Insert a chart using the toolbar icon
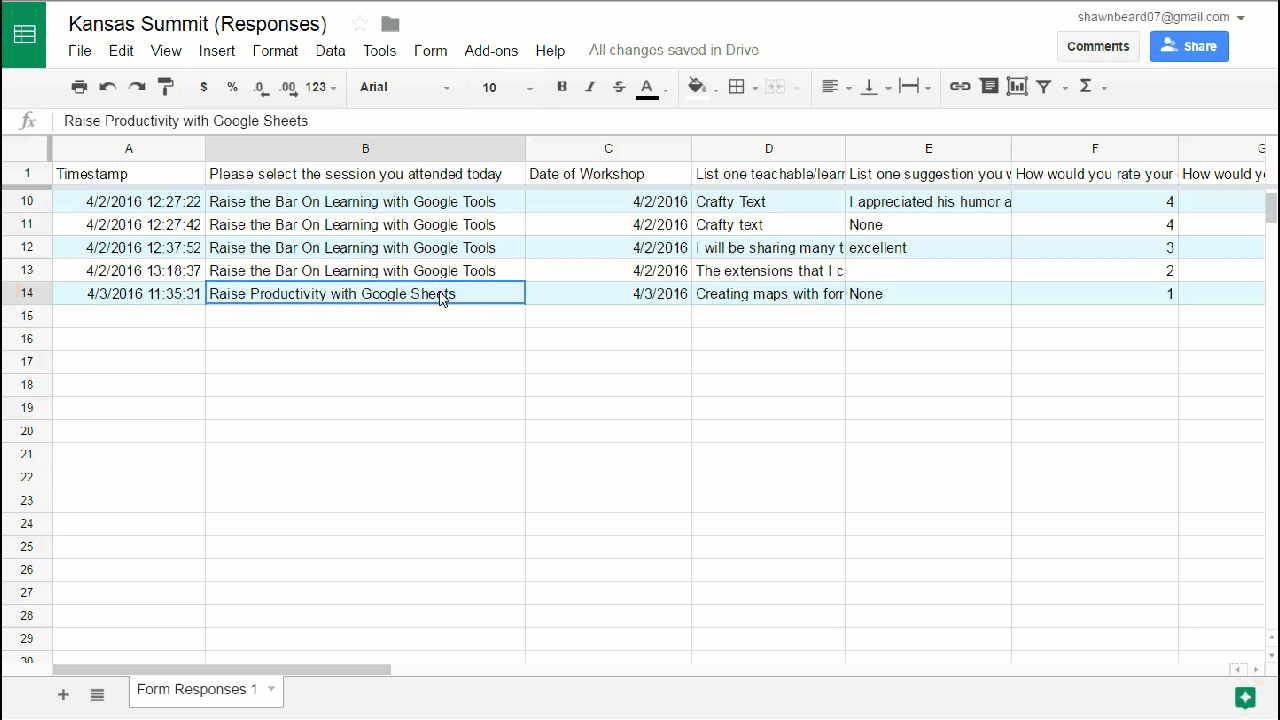 point(1017,87)
